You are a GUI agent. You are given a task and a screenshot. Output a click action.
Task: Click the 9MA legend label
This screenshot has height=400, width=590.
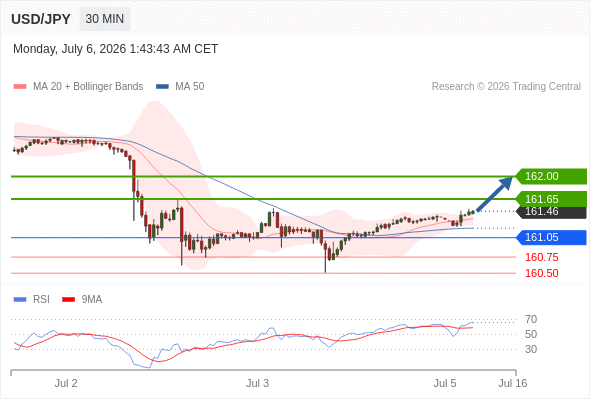point(92,300)
